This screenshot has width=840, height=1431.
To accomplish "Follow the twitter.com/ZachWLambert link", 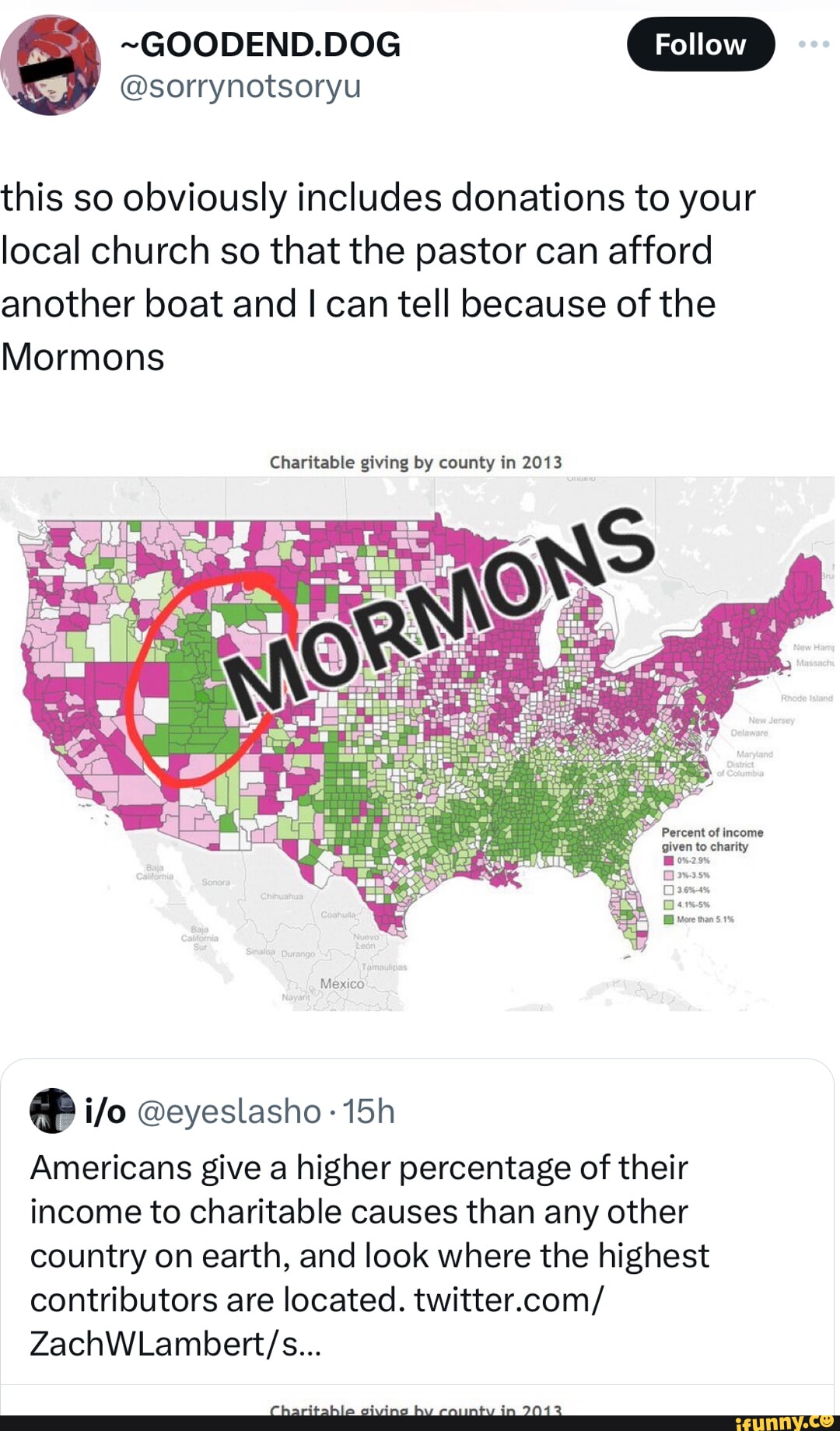I will 507,1300.
